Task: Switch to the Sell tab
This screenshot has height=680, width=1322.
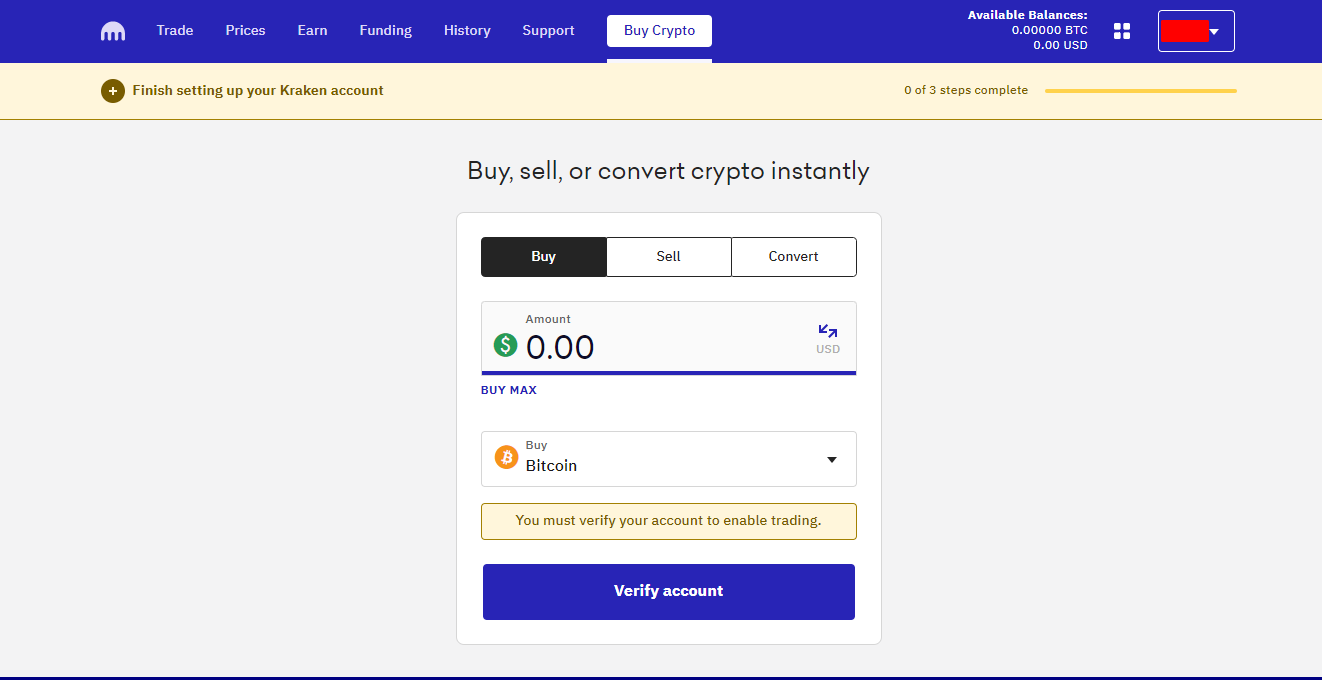Action: [669, 257]
